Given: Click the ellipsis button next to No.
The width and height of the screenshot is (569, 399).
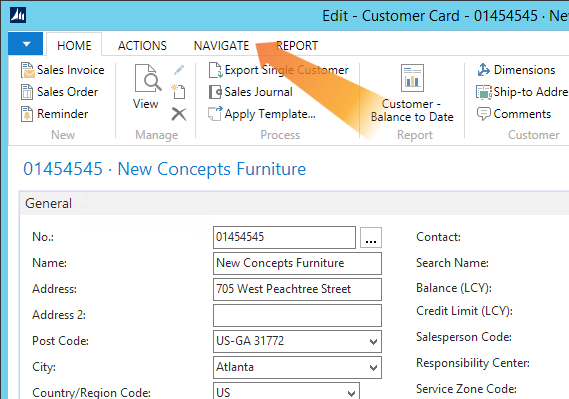Looking at the screenshot, I should pyautogui.click(x=371, y=238).
